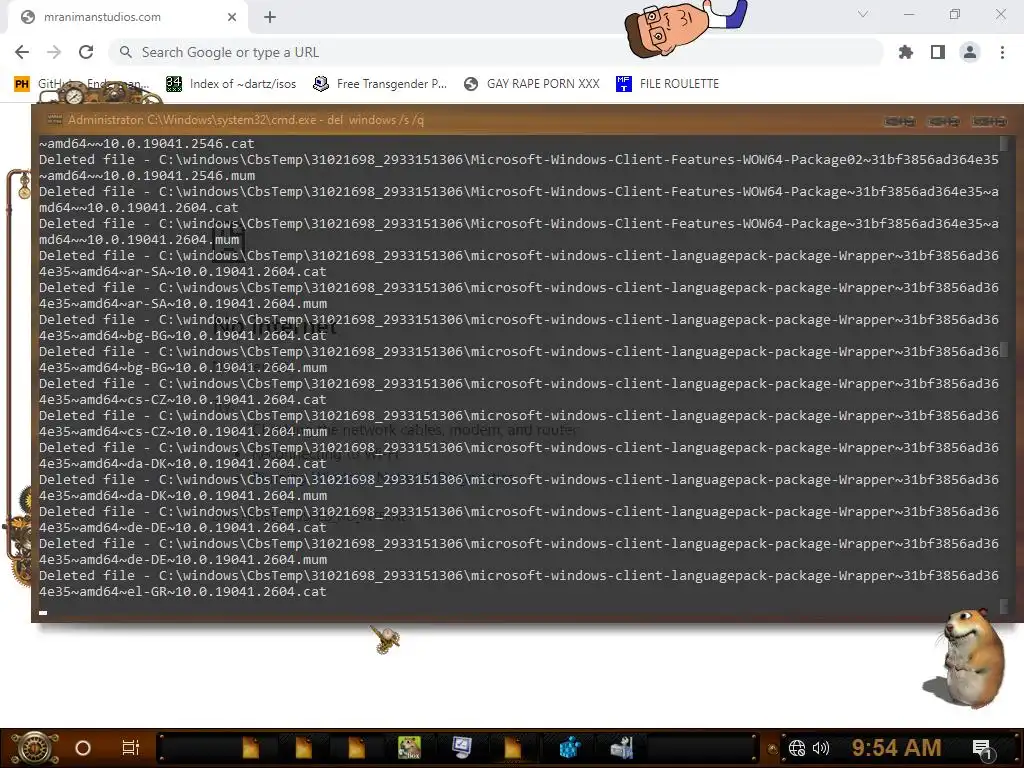This screenshot has height=768, width=1024.
Task: Open the volume speaker tray icon
Action: [821, 748]
